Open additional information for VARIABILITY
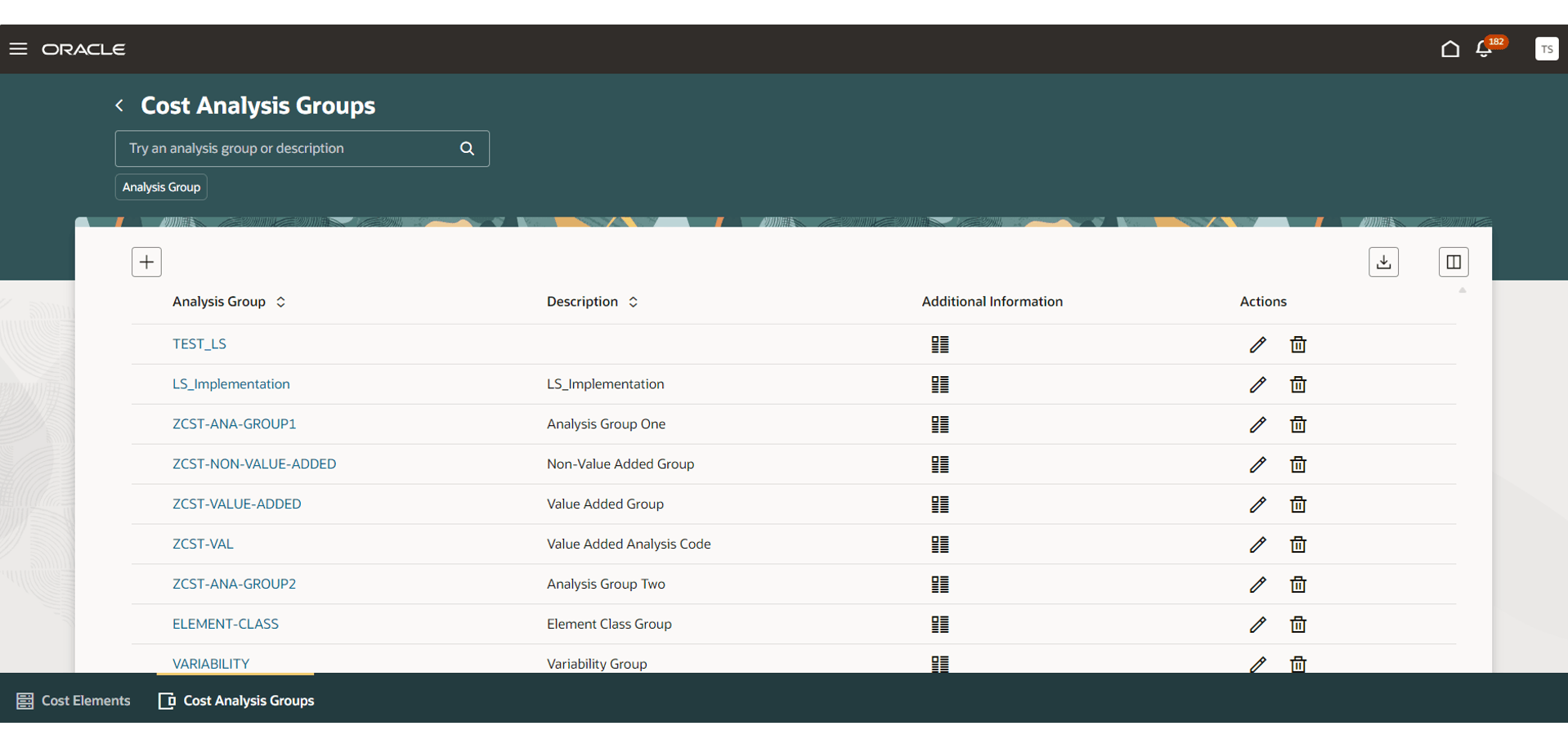This screenshot has width=1568, height=744. click(x=940, y=664)
